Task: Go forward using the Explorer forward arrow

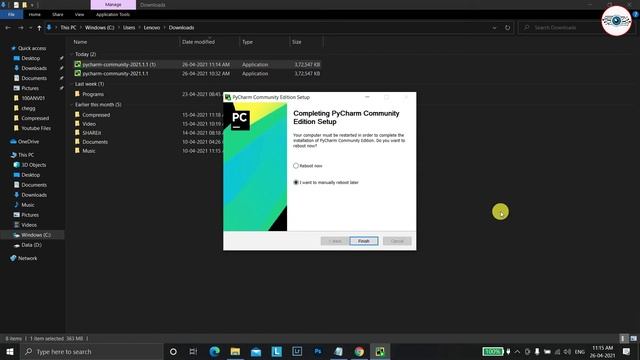Action: point(20,28)
